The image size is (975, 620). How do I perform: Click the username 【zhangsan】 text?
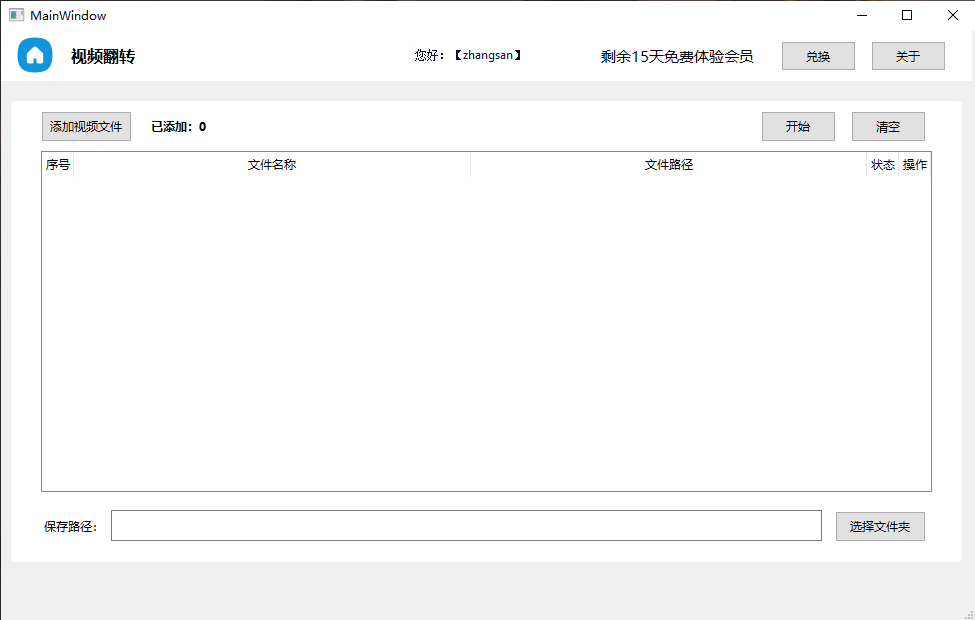tap(488, 55)
